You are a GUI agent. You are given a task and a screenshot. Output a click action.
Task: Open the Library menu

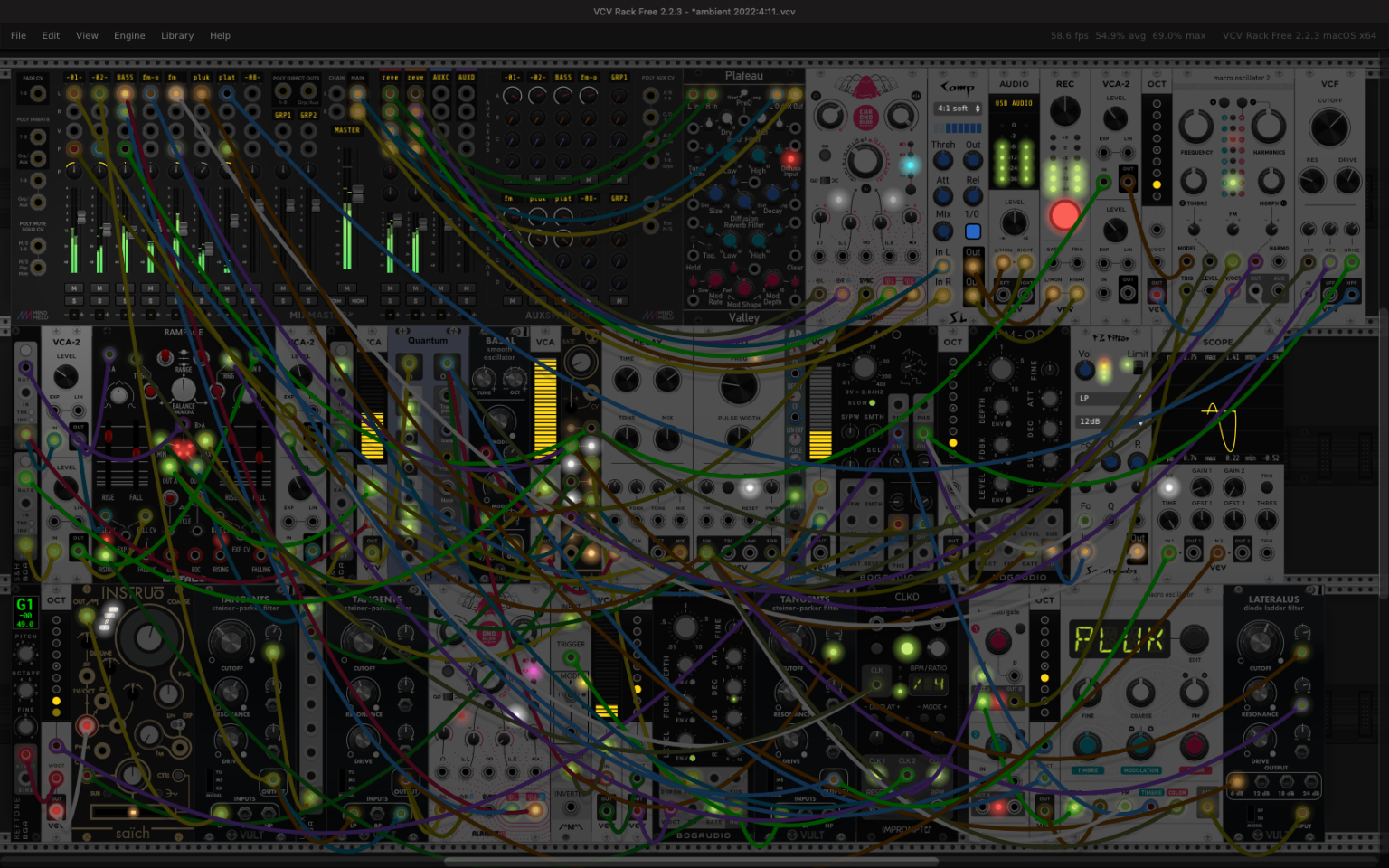pyautogui.click(x=177, y=35)
